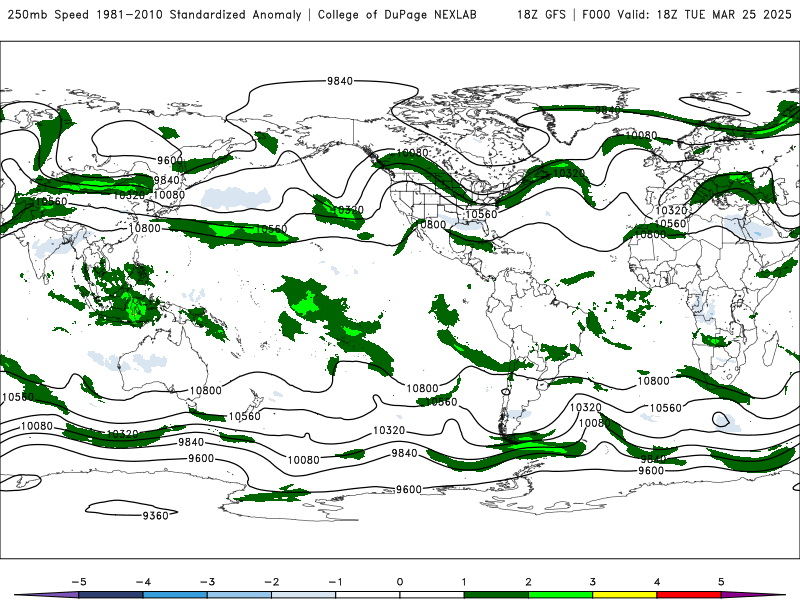Screen dimensions: 800x600
Task: Click the colorbar tick label '0'
Action: click(x=399, y=582)
